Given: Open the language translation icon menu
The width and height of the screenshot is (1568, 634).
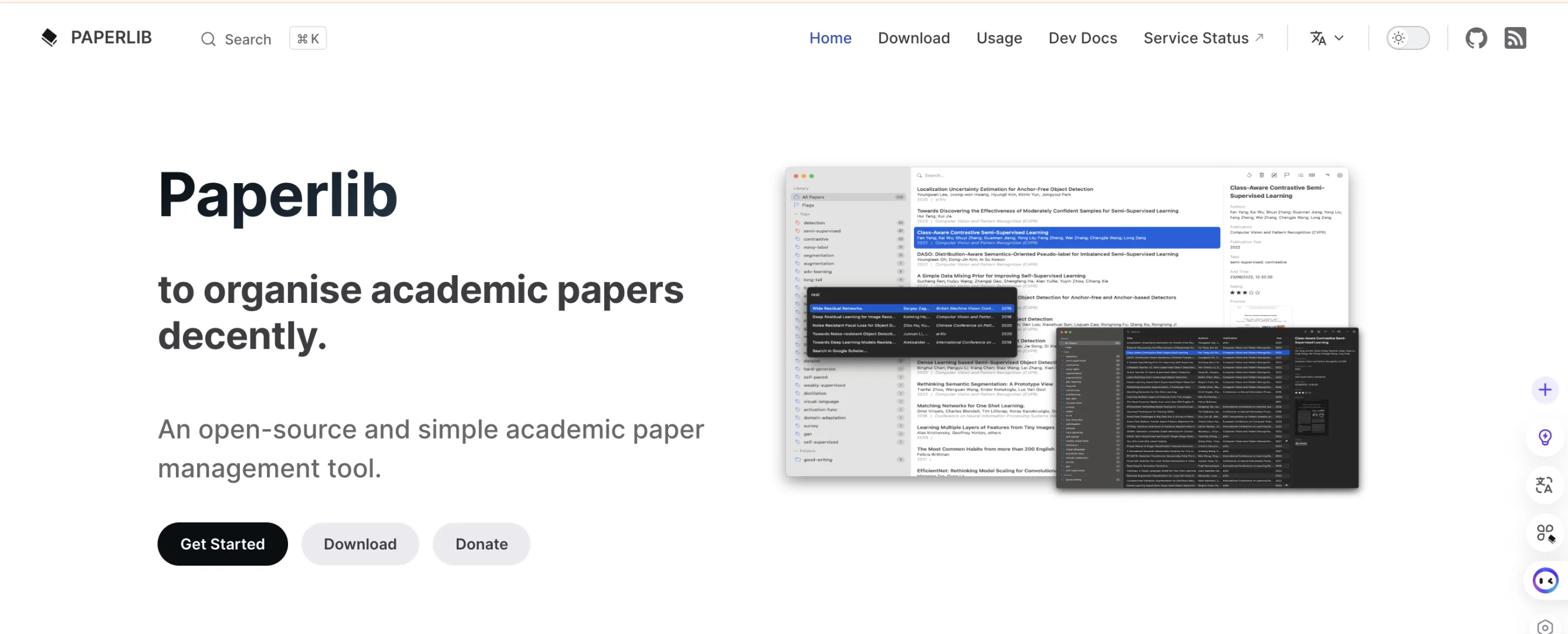Looking at the screenshot, I should 1317,38.
